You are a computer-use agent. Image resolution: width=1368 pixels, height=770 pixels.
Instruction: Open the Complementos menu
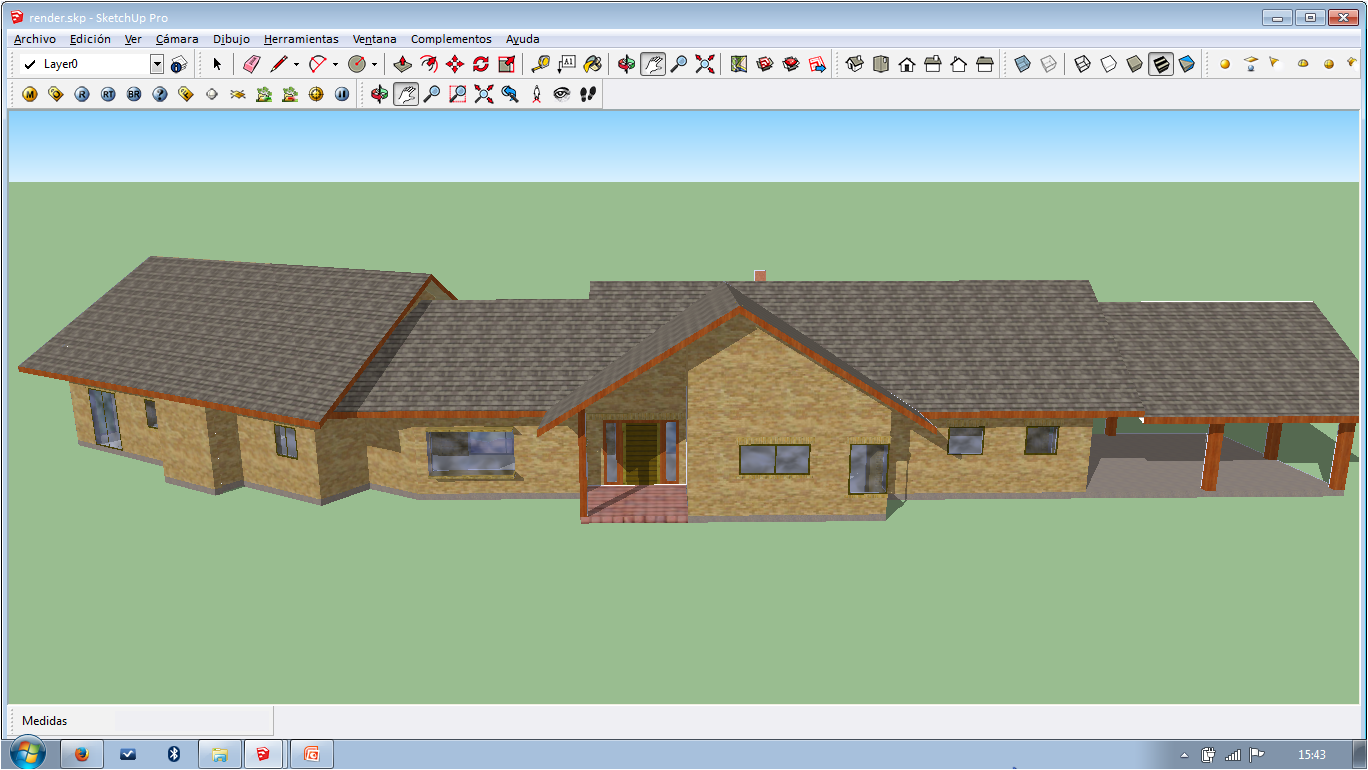tap(451, 39)
